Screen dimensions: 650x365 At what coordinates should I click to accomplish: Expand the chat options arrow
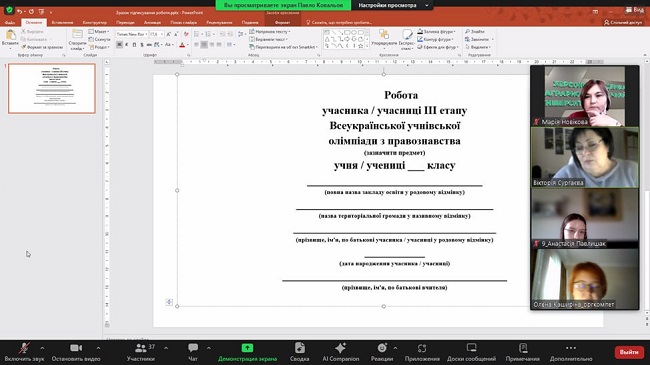[x=209, y=348]
